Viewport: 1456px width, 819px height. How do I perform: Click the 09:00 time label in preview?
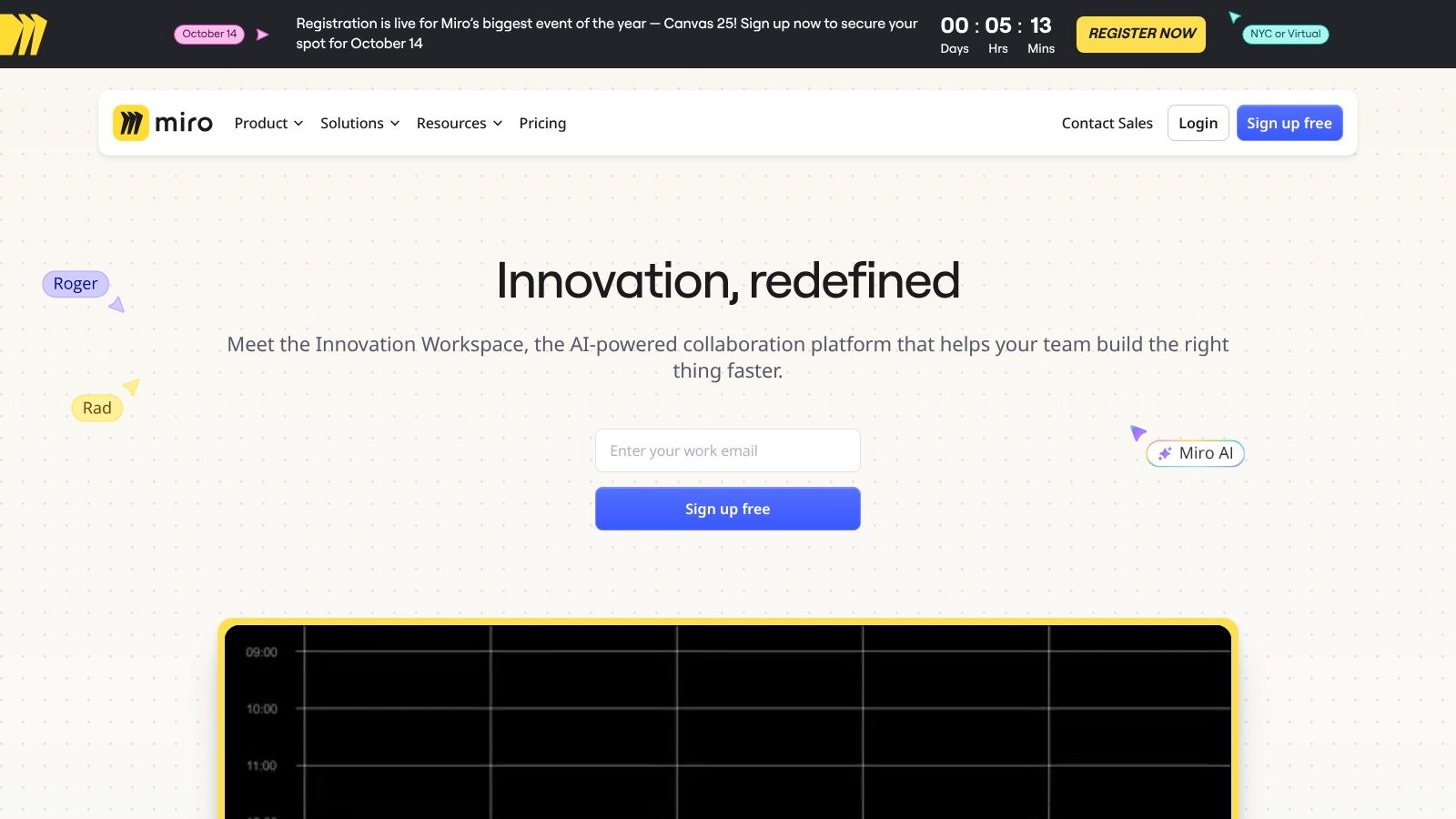coord(261,652)
